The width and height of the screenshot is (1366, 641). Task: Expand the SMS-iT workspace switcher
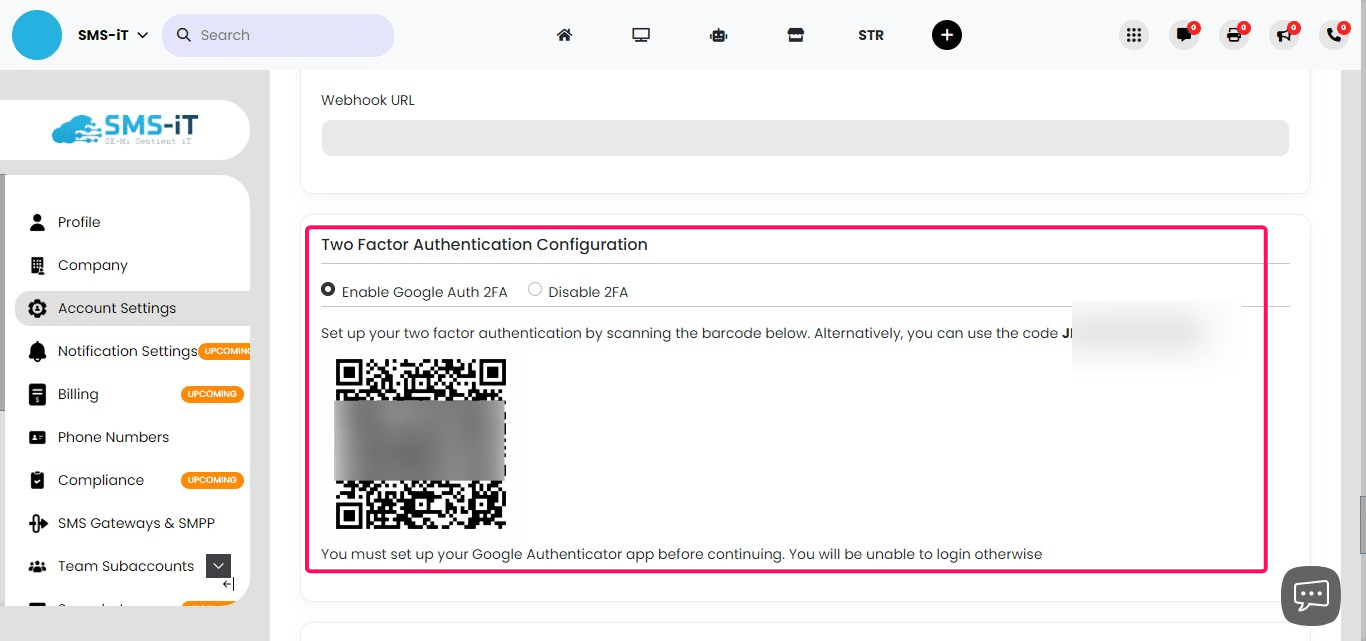[x=112, y=34]
